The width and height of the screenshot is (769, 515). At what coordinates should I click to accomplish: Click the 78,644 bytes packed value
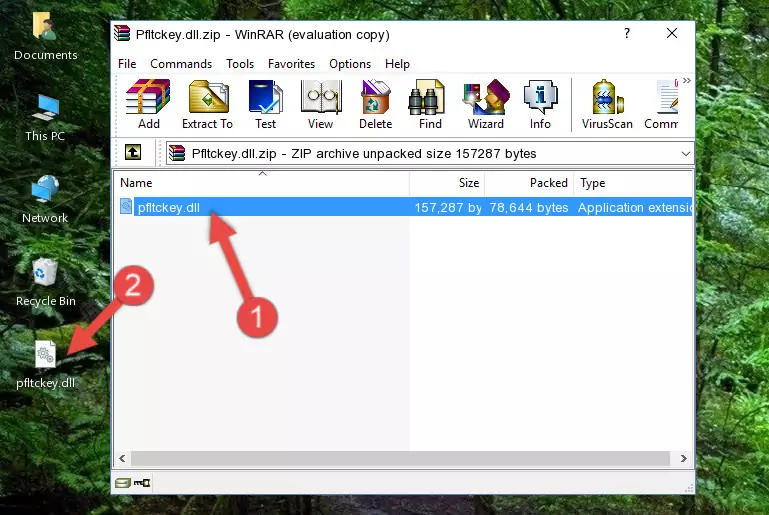(529, 207)
